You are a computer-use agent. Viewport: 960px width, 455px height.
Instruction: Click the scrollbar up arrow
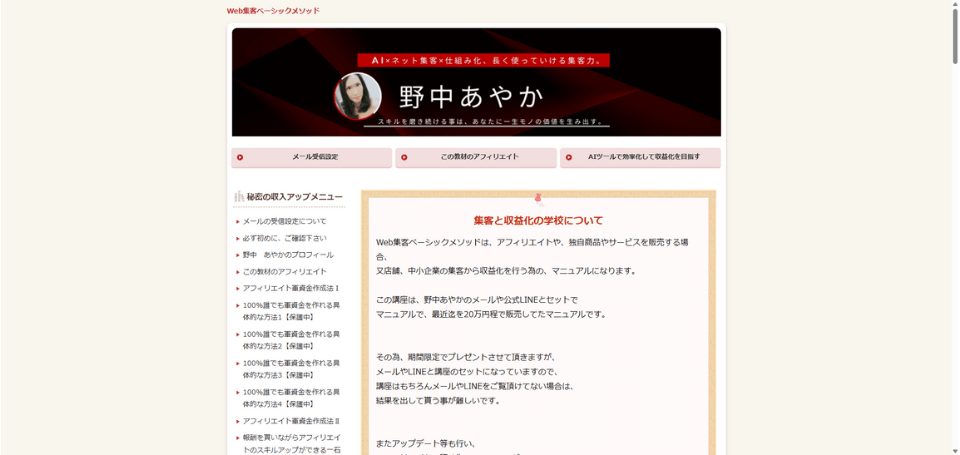coord(955,4)
